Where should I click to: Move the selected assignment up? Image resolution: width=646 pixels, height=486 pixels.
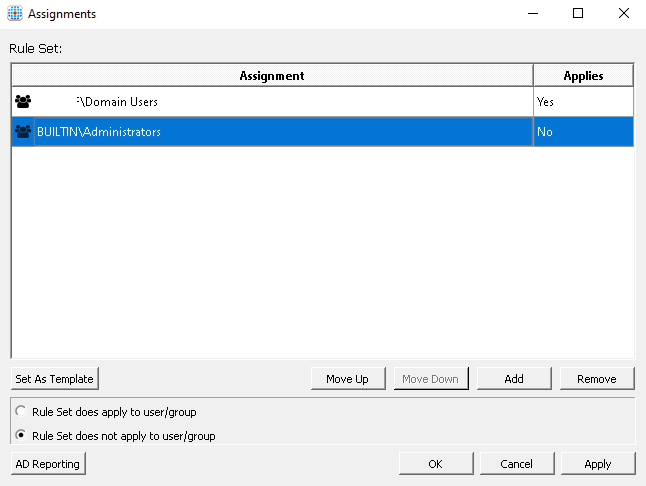pos(347,379)
